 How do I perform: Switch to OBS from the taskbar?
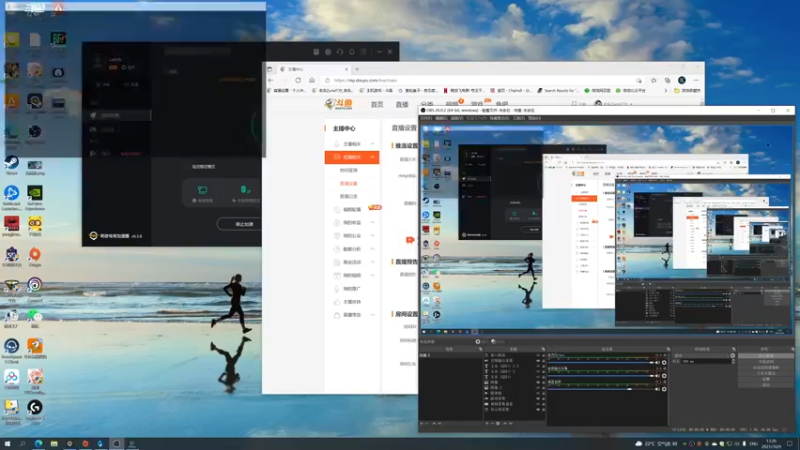116,443
